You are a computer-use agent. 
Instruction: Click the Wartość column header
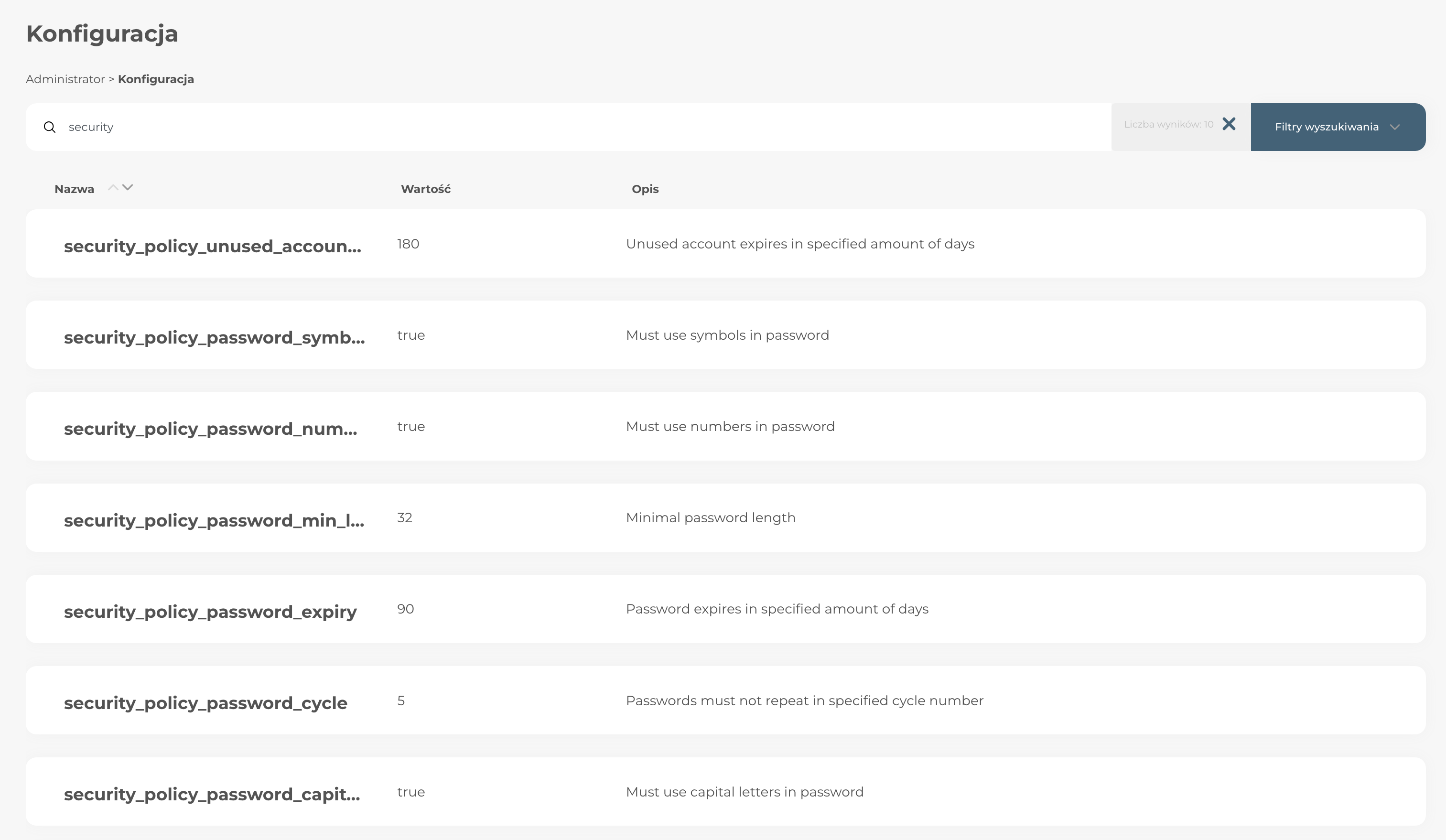coord(425,189)
